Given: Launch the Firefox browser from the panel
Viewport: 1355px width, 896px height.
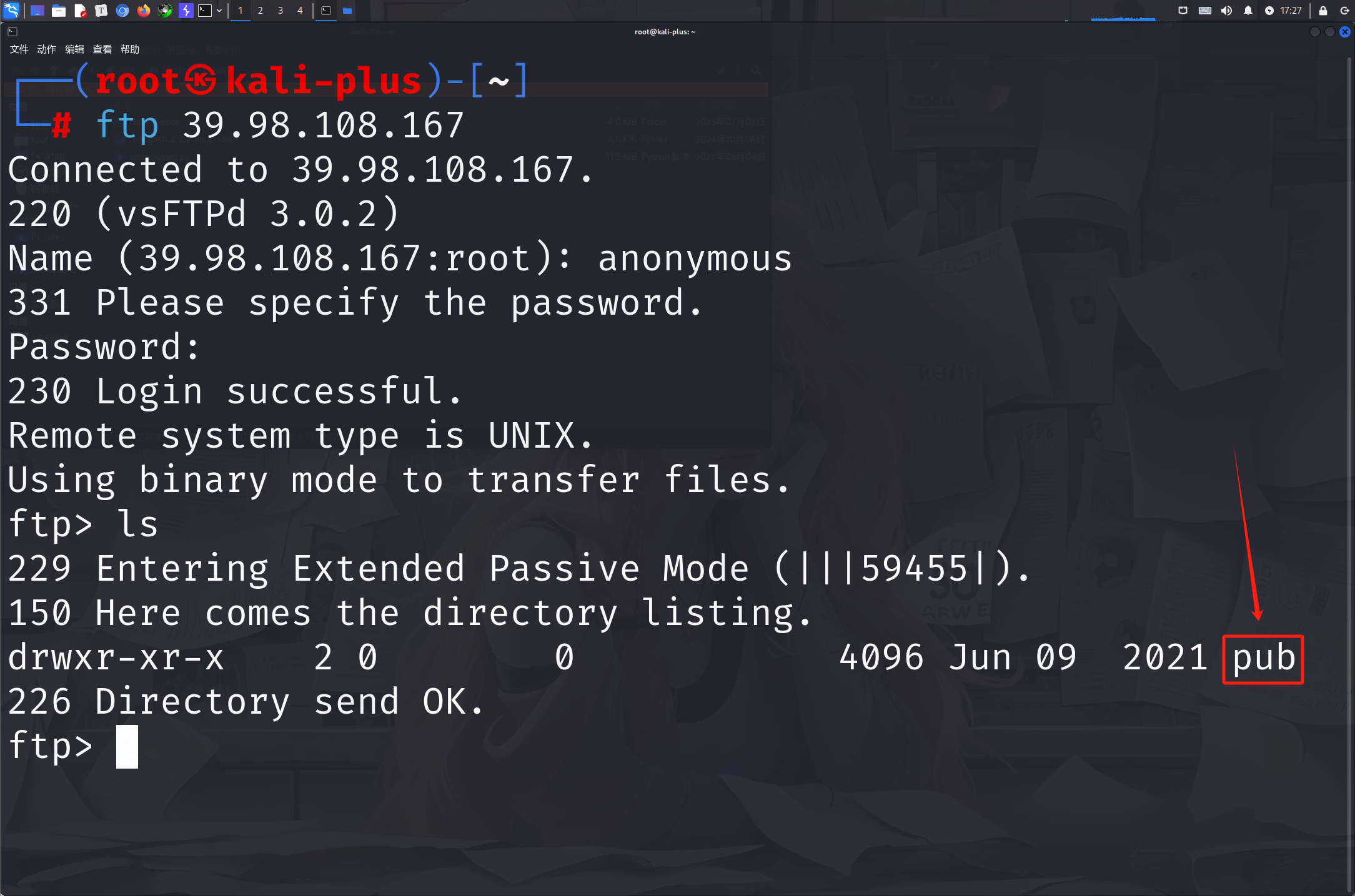Looking at the screenshot, I should (x=144, y=11).
